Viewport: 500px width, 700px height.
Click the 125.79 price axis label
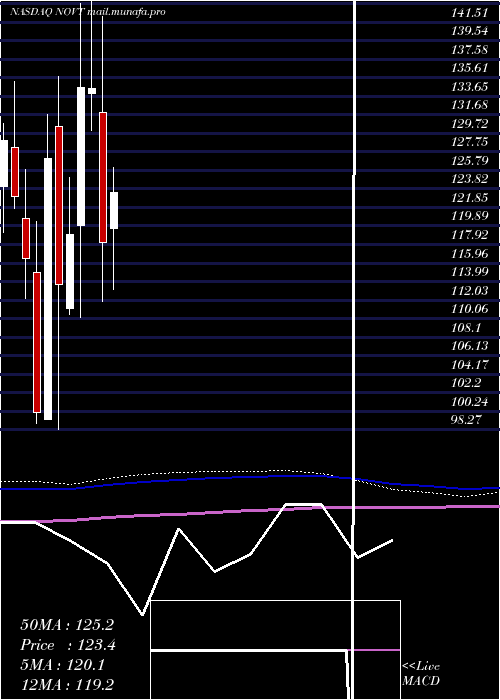[470, 161]
